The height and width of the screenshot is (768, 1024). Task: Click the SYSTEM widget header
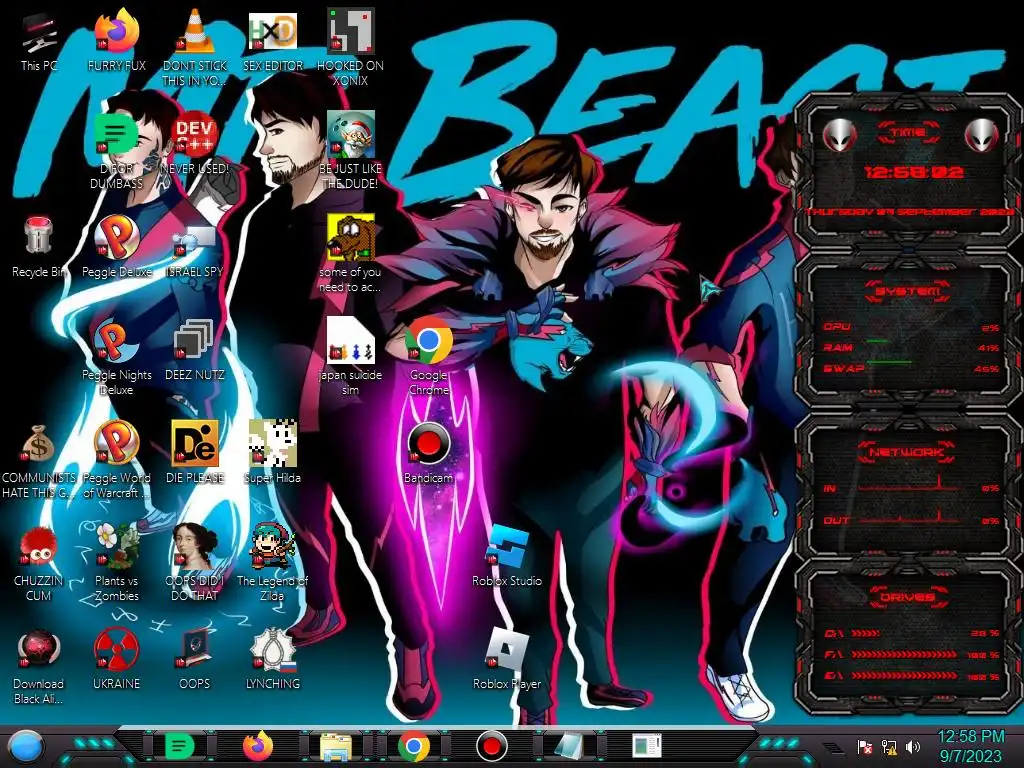(x=908, y=291)
